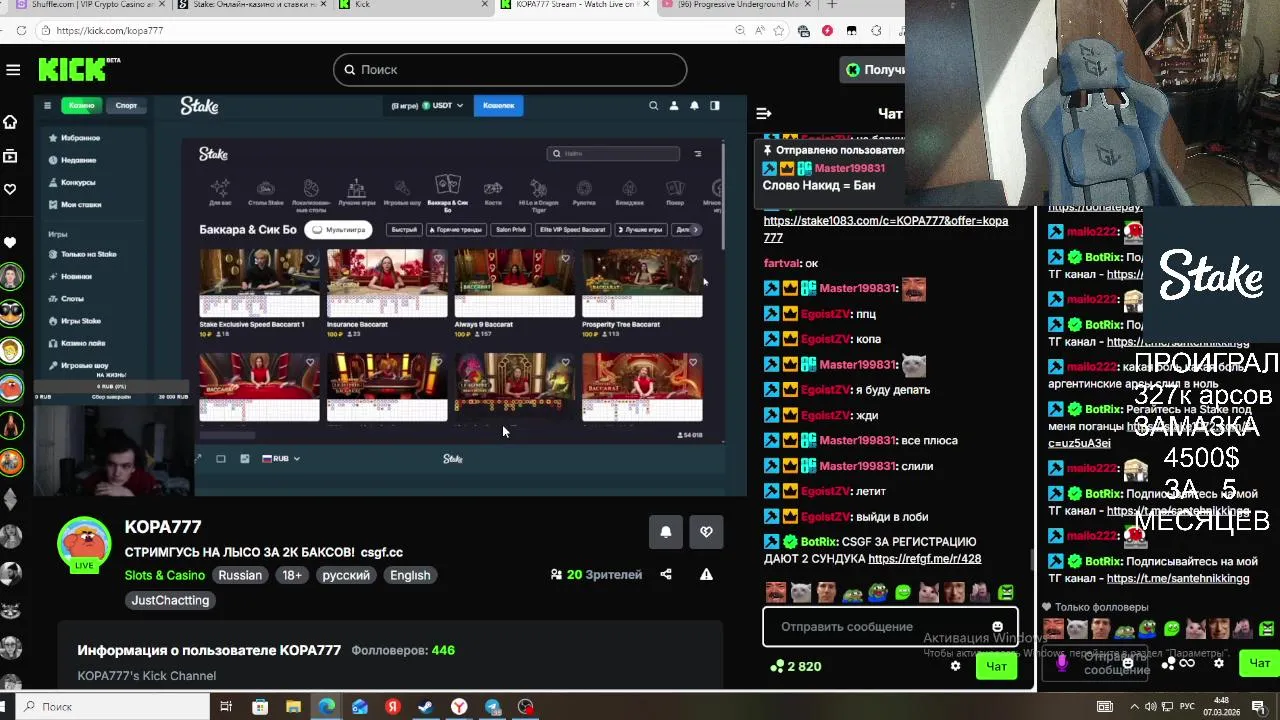The height and width of the screenshot is (720, 1280).
Task: Favorite Stake Exclusive Speed Baccarat 1 heart icon
Action: 310,259
